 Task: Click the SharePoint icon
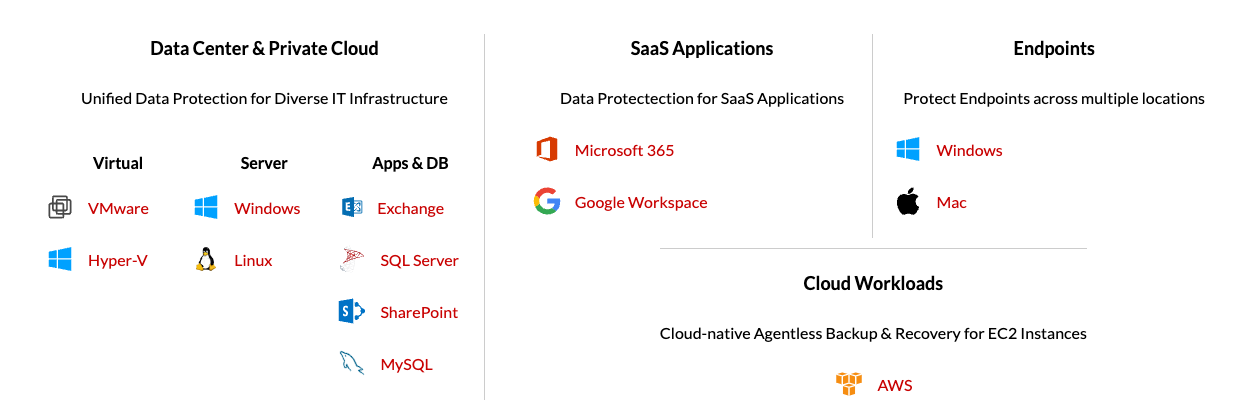(352, 312)
